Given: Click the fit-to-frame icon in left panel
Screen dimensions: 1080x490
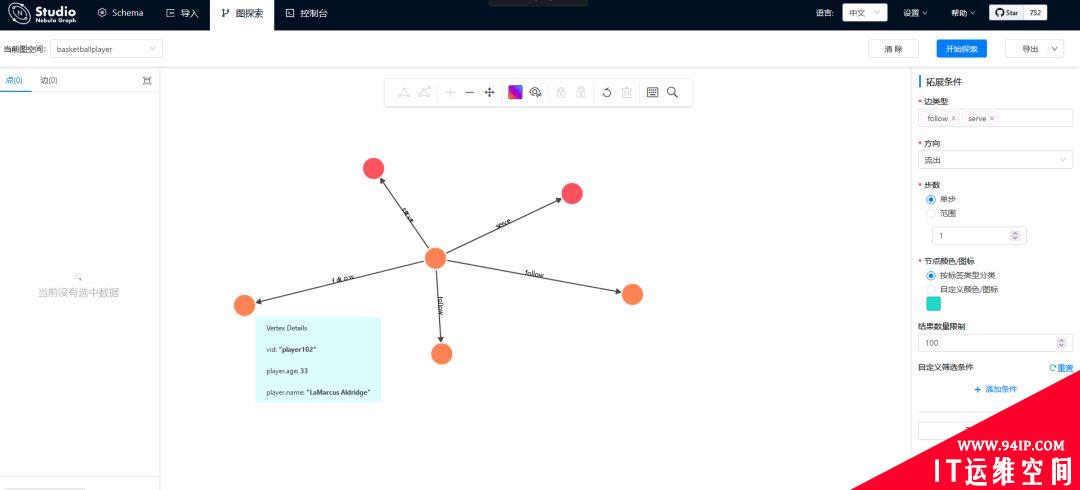Looking at the screenshot, I should point(147,81).
